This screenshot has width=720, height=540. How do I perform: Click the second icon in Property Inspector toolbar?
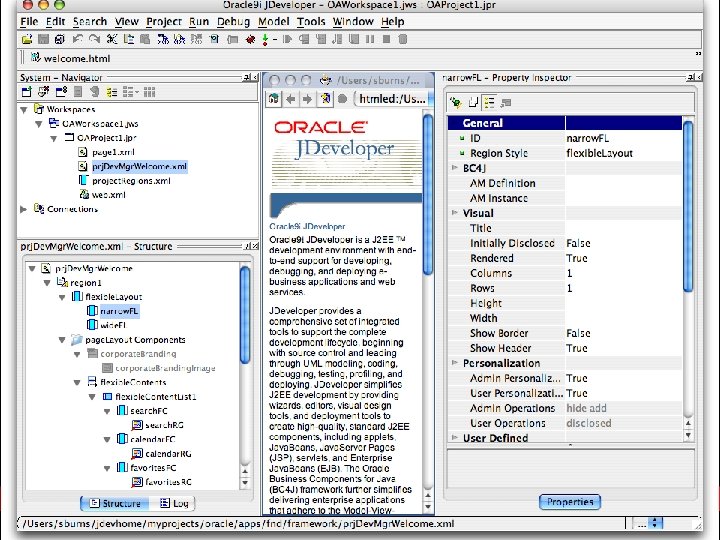click(x=473, y=102)
